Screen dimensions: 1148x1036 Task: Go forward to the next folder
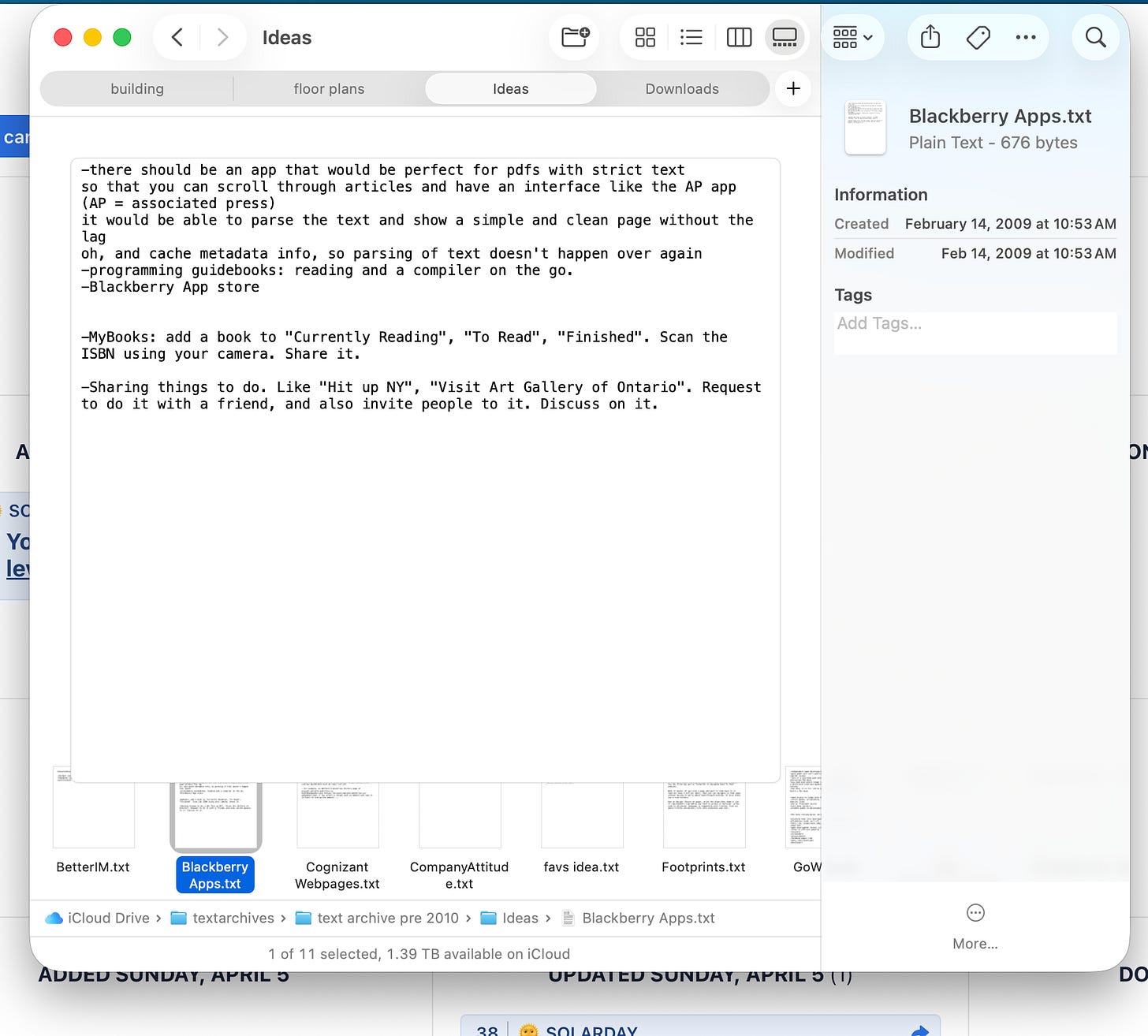pos(222,37)
